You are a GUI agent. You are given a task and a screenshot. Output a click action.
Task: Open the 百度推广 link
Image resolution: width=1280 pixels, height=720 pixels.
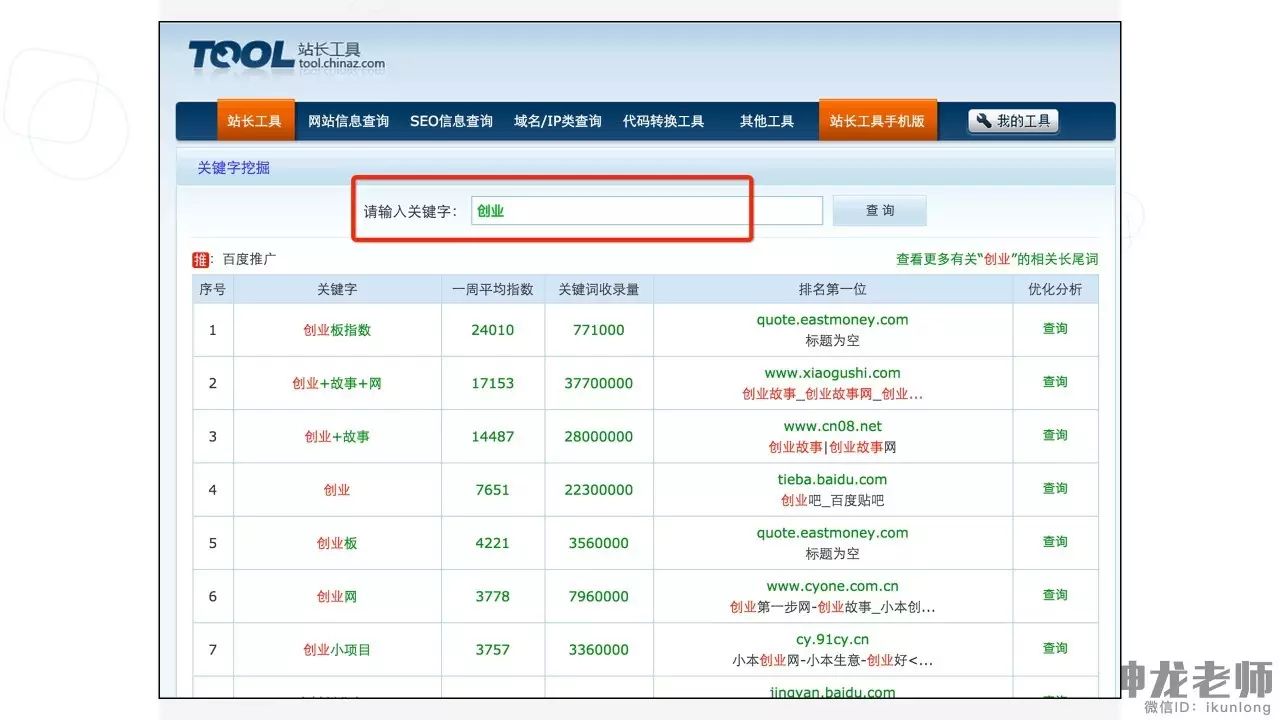249,259
